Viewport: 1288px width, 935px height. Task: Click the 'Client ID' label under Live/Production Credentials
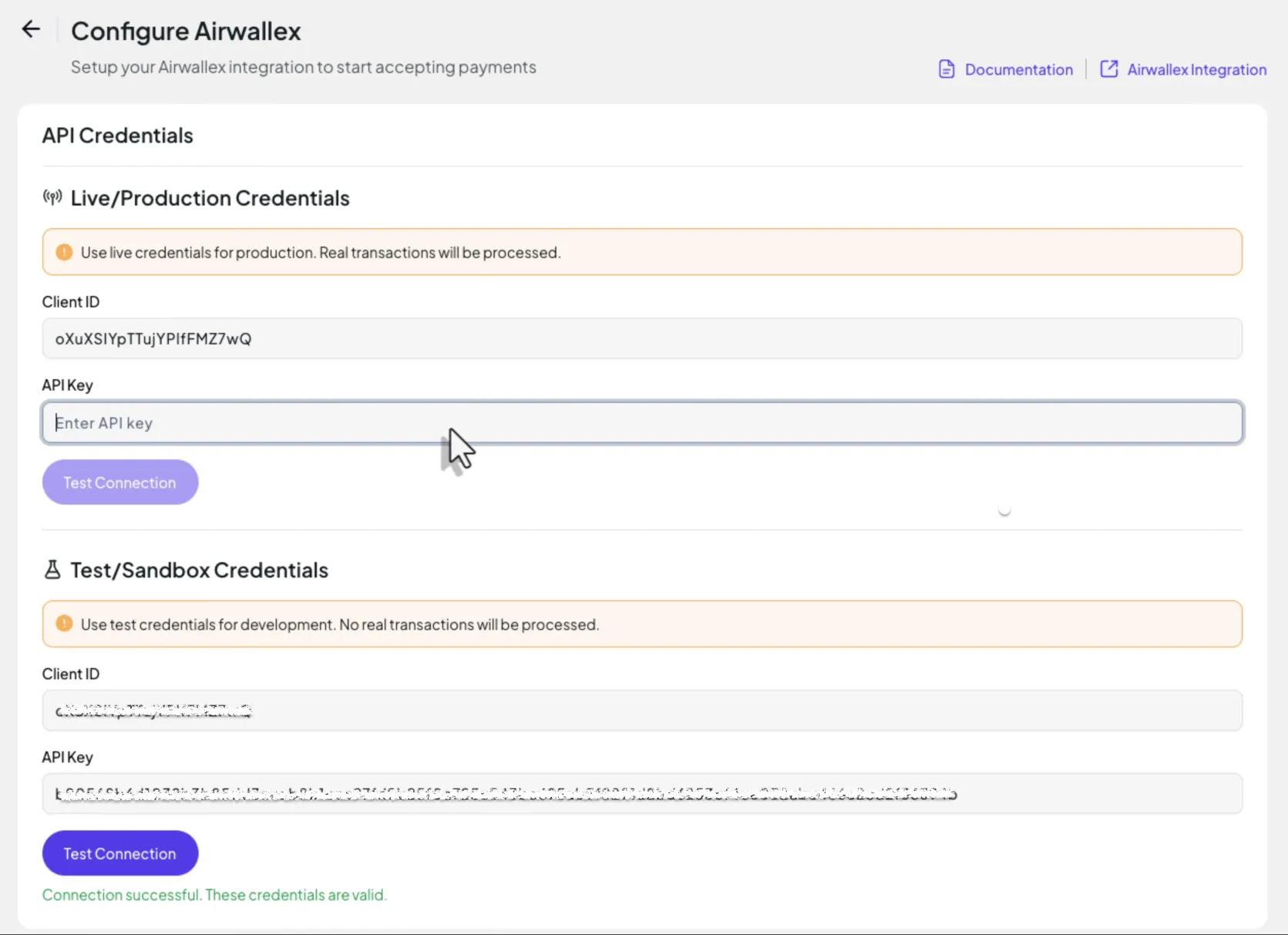pyautogui.click(x=71, y=301)
